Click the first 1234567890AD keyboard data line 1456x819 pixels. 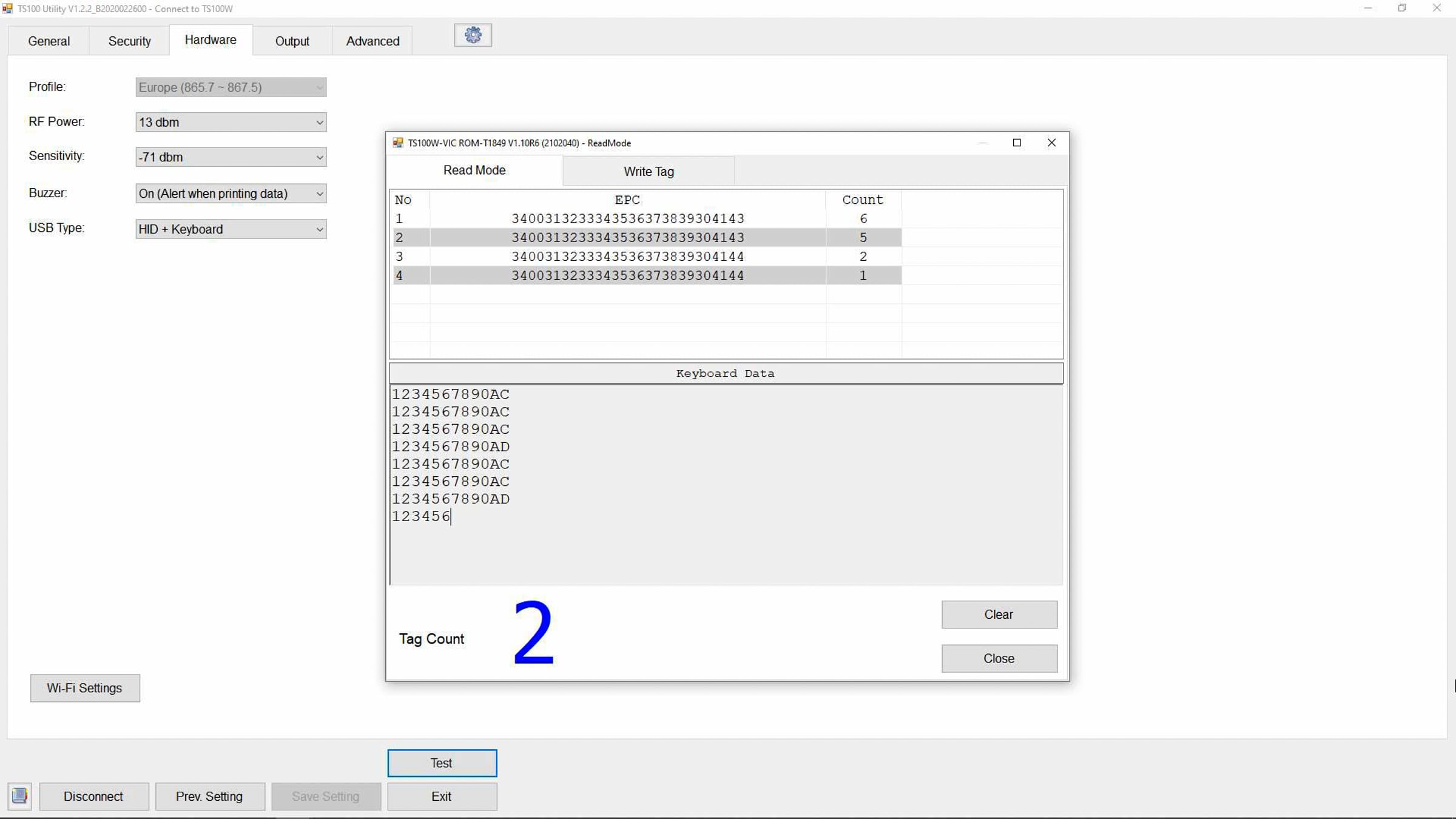coord(451,447)
